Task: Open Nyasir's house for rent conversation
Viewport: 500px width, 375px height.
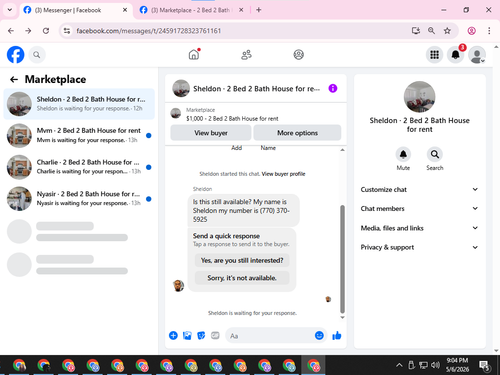Action: point(79,198)
